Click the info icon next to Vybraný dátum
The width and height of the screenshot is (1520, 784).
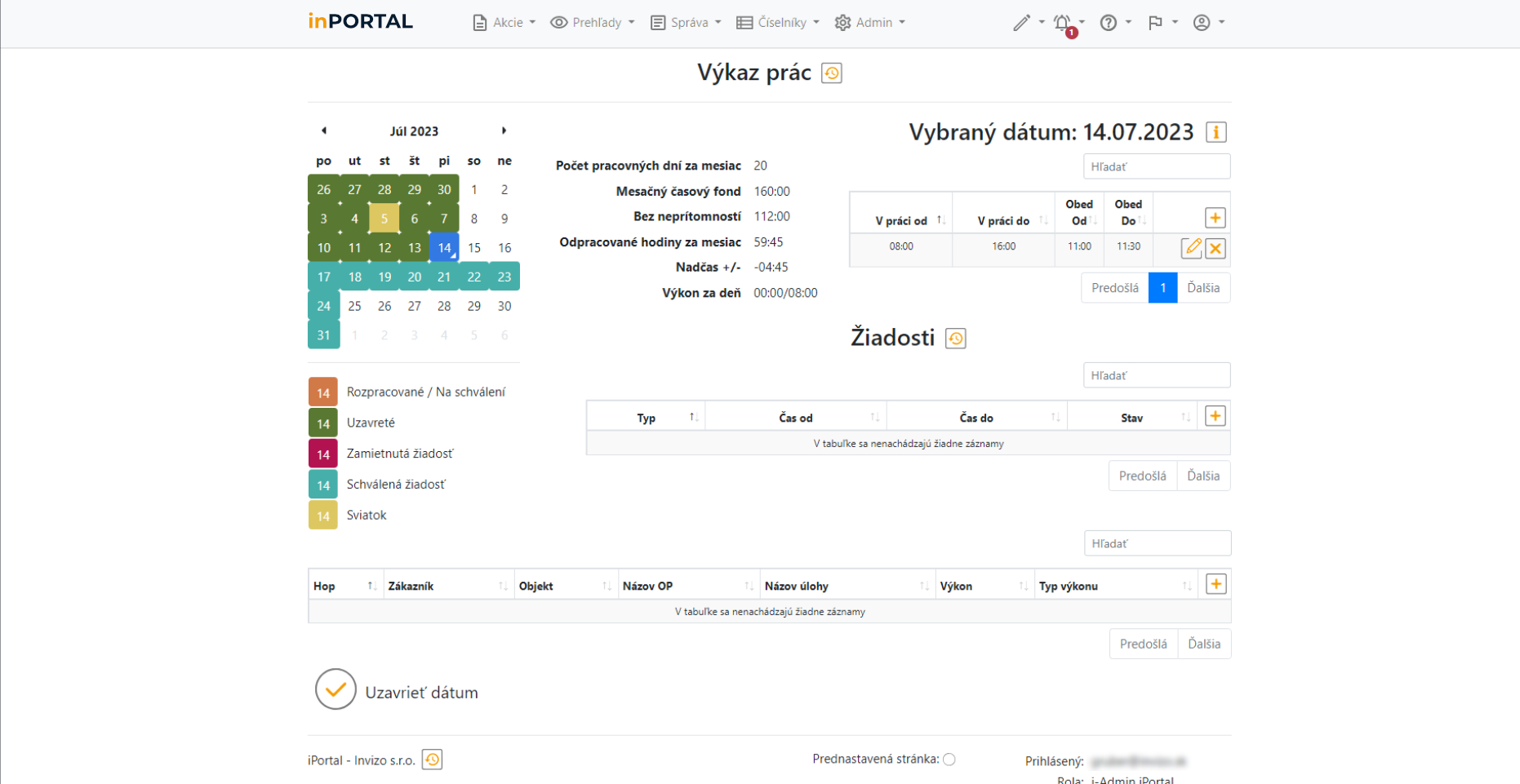click(1216, 132)
